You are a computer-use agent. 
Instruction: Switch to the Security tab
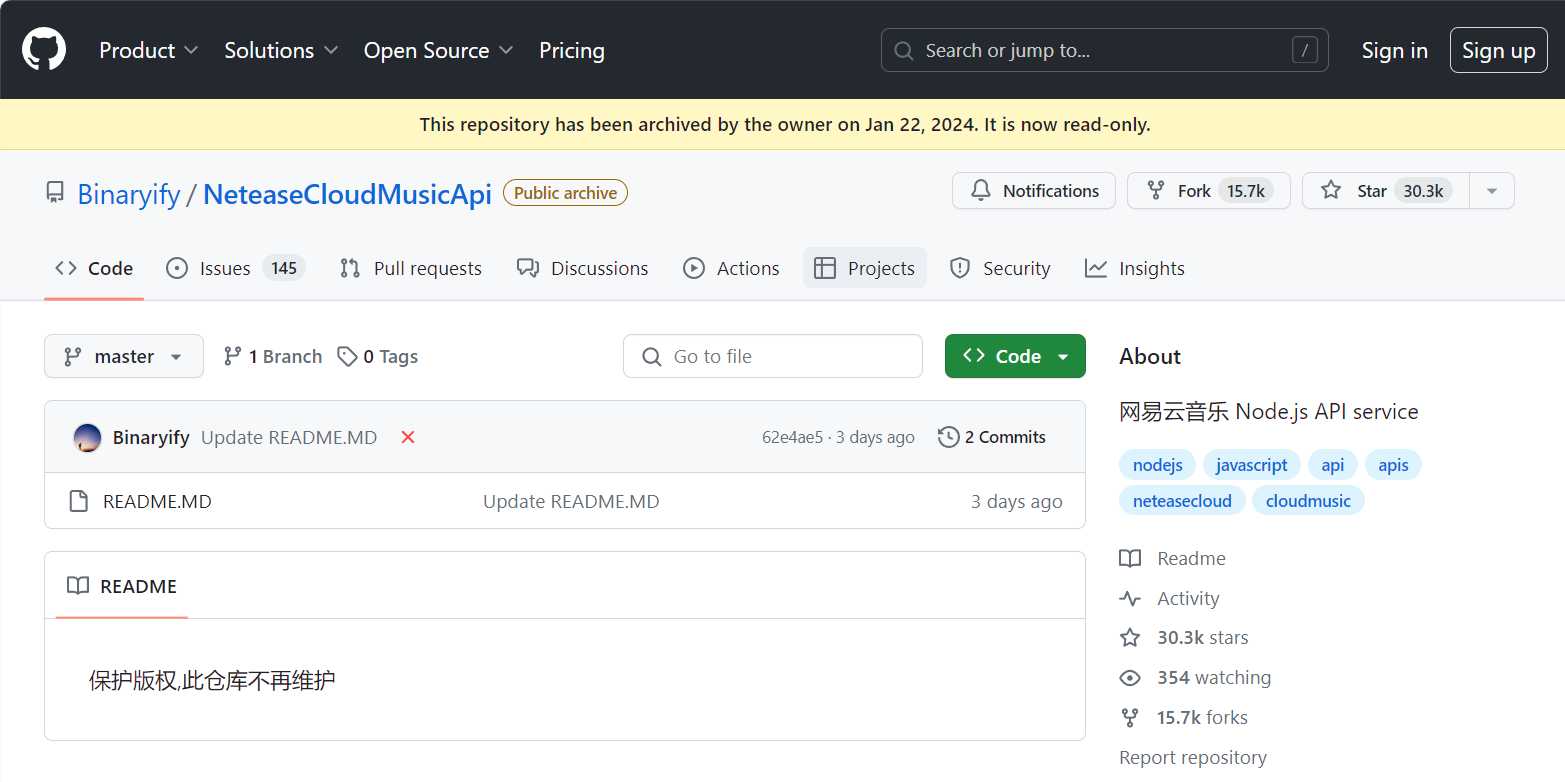pyautogui.click(x=1000, y=268)
